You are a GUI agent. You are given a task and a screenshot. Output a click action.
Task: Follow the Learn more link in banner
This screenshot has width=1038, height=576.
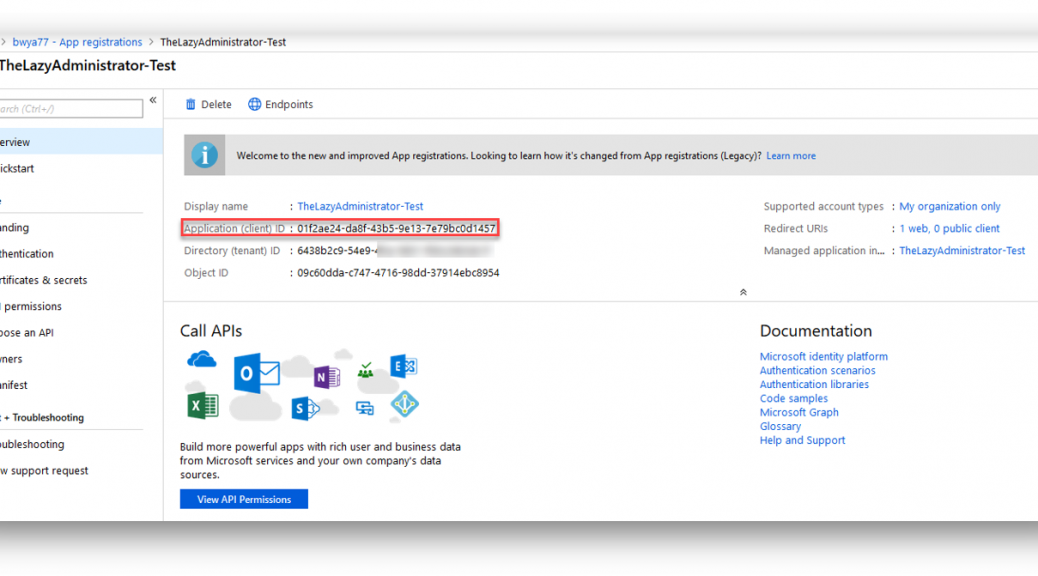coord(791,156)
